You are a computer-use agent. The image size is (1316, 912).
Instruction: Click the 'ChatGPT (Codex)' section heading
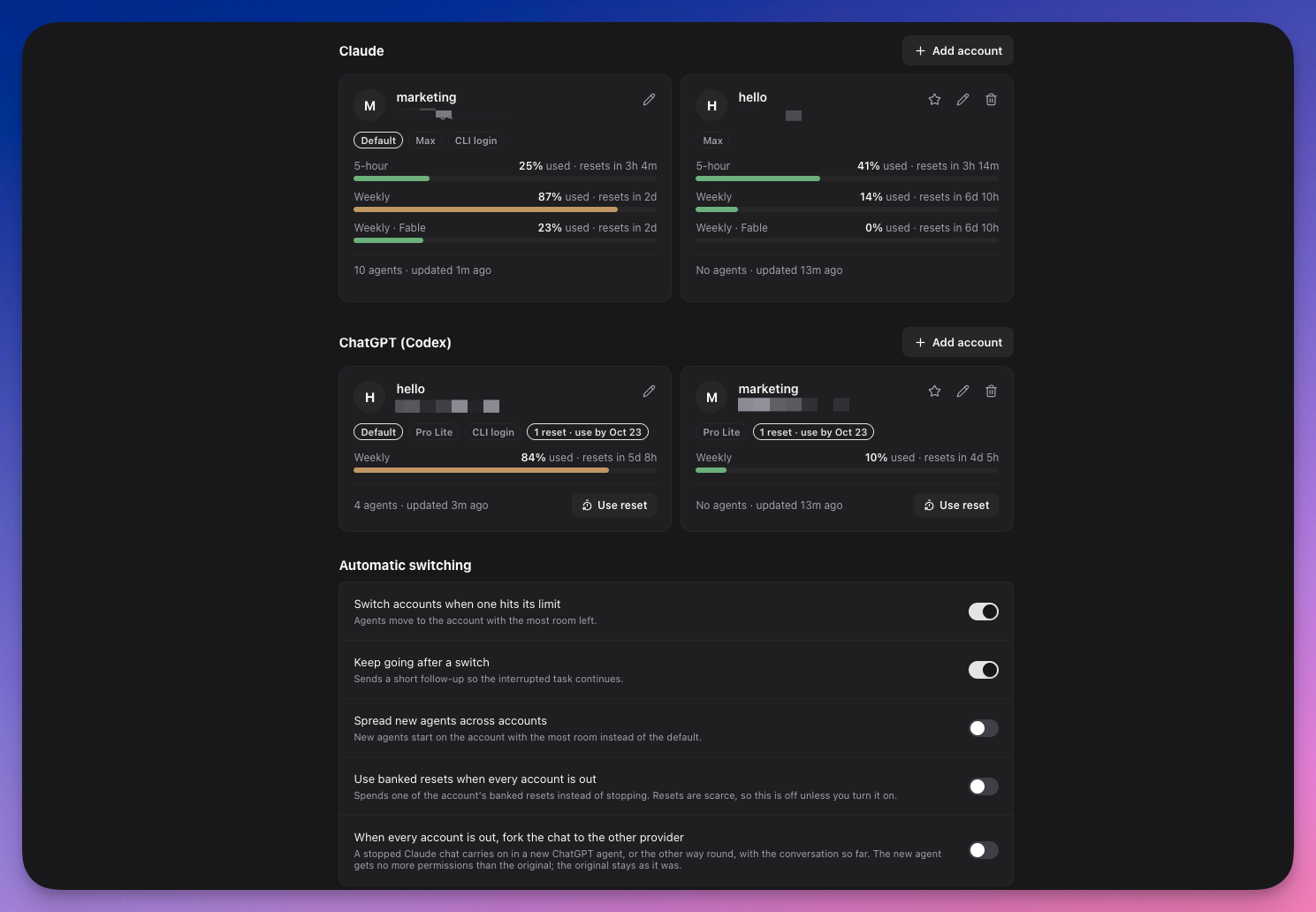(395, 343)
